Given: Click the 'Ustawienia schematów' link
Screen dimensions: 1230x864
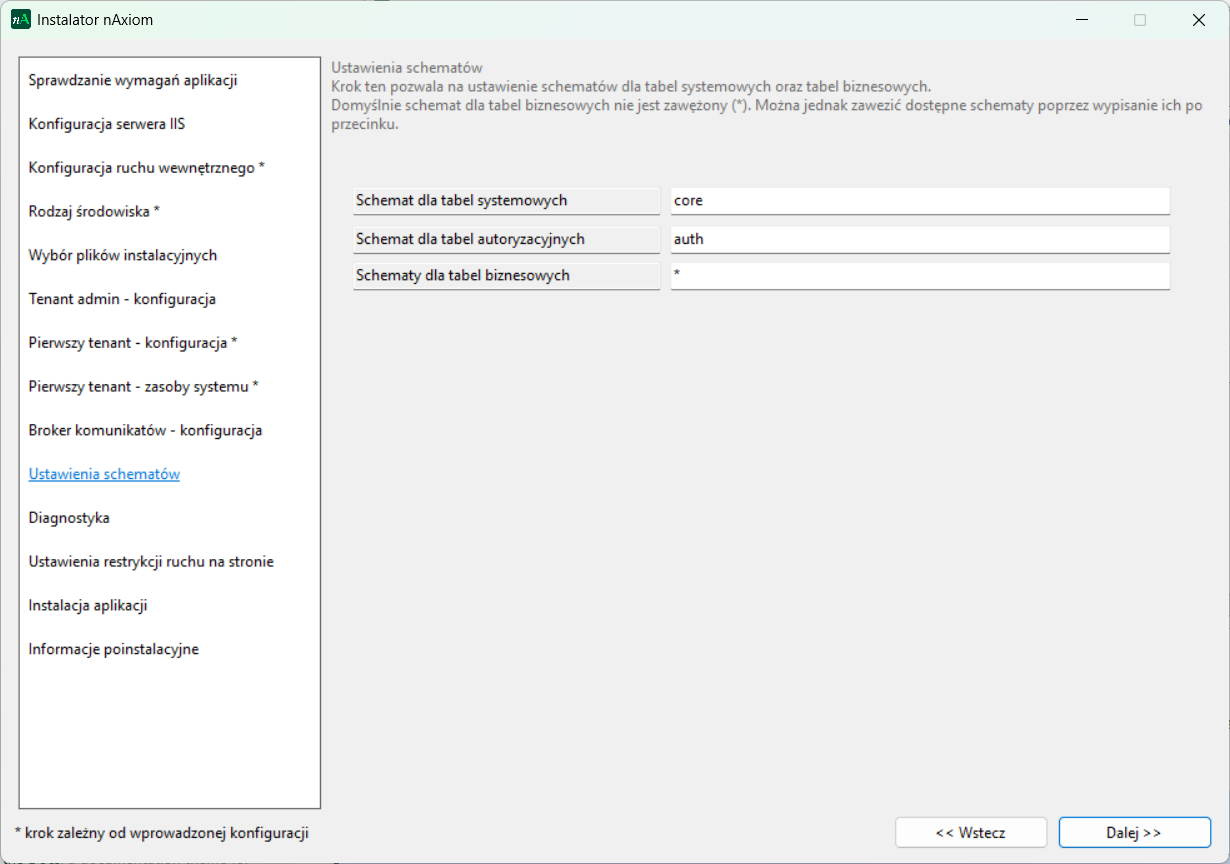Looking at the screenshot, I should pos(104,474).
